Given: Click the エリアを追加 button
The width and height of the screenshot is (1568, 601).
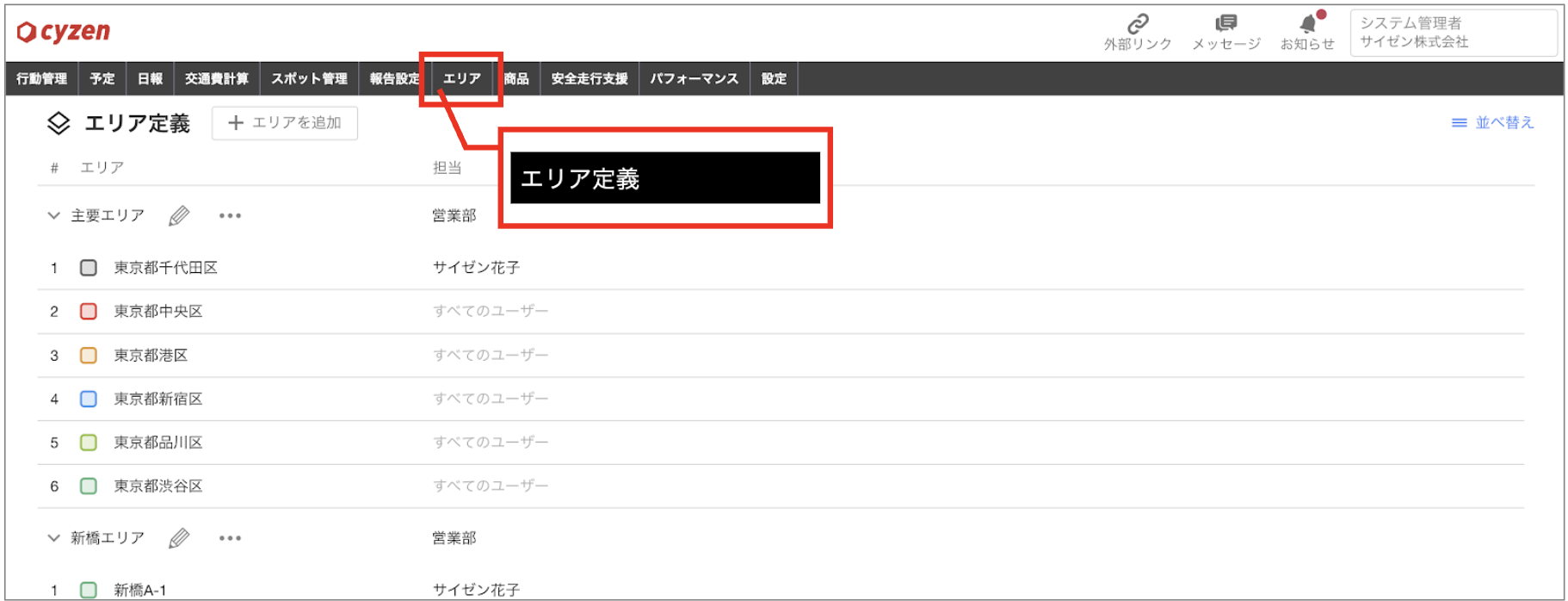Looking at the screenshot, I should click(285, 123).
